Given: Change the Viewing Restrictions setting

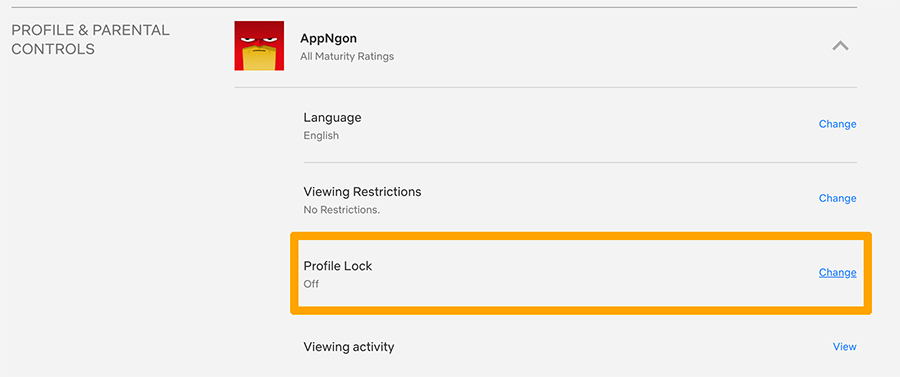Looking at the screenshot, I should tap(837, 198).
